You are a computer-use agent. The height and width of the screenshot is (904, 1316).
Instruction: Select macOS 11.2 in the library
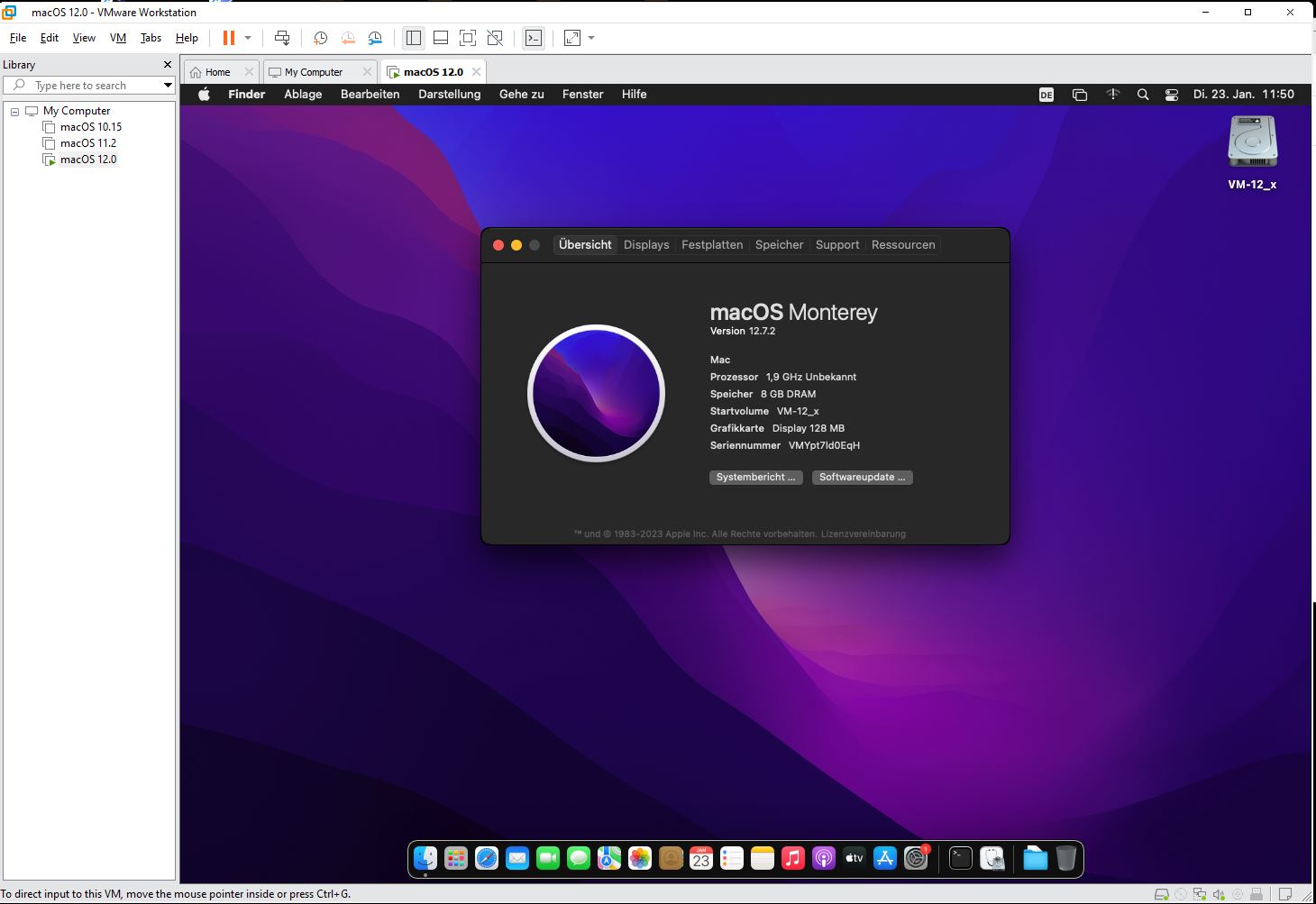tap(79, 143)
